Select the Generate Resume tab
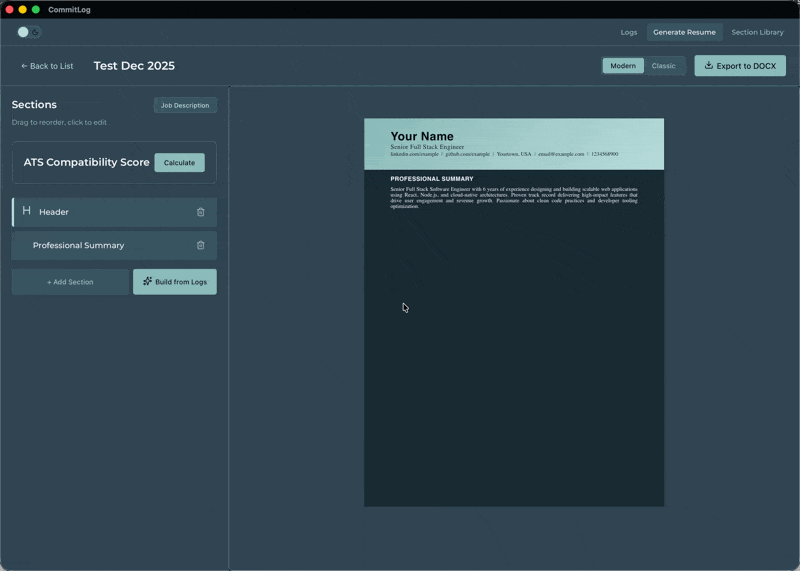The image size is (800, 571). [684, 32]
